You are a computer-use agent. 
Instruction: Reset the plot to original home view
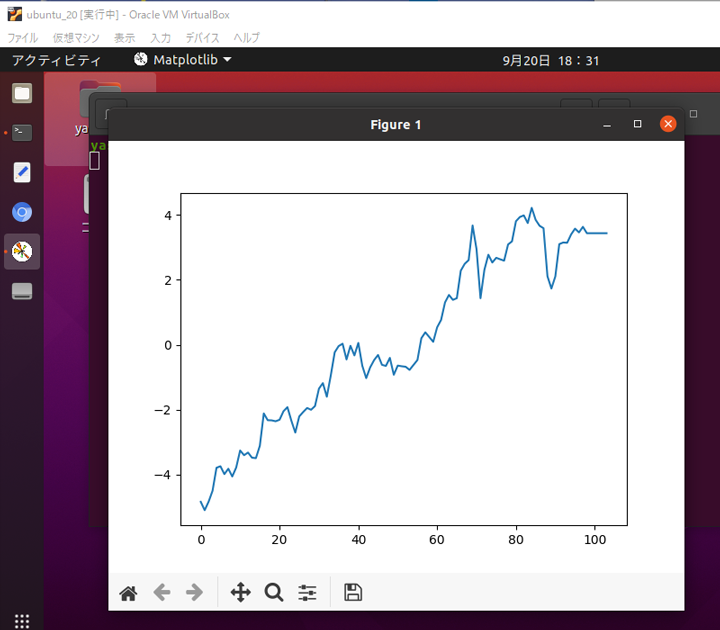128,593
